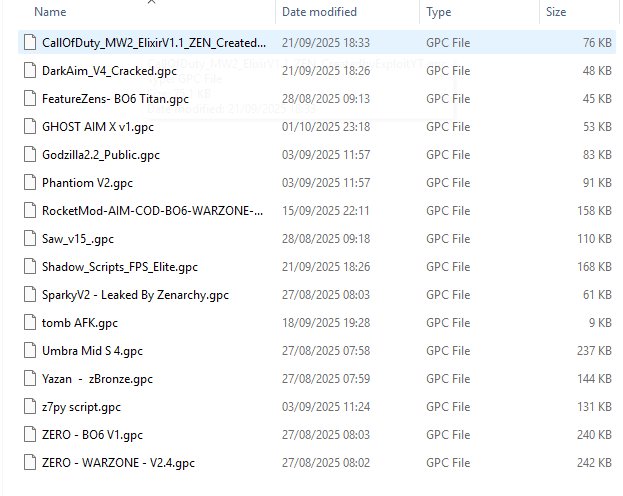Click the 27/08/2025 07:59 date cell
The height and width of the screenshot is (496, 623).
click(x=326, y=379)
